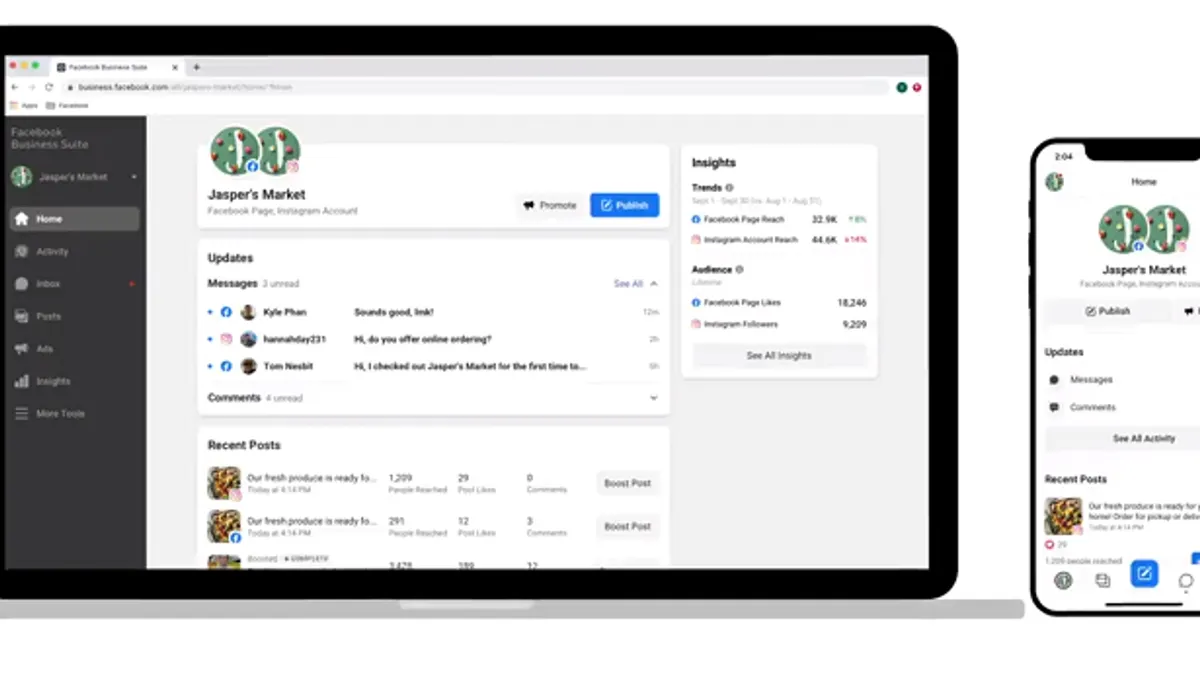Click the Trends info icon

[x=729, y=188]
